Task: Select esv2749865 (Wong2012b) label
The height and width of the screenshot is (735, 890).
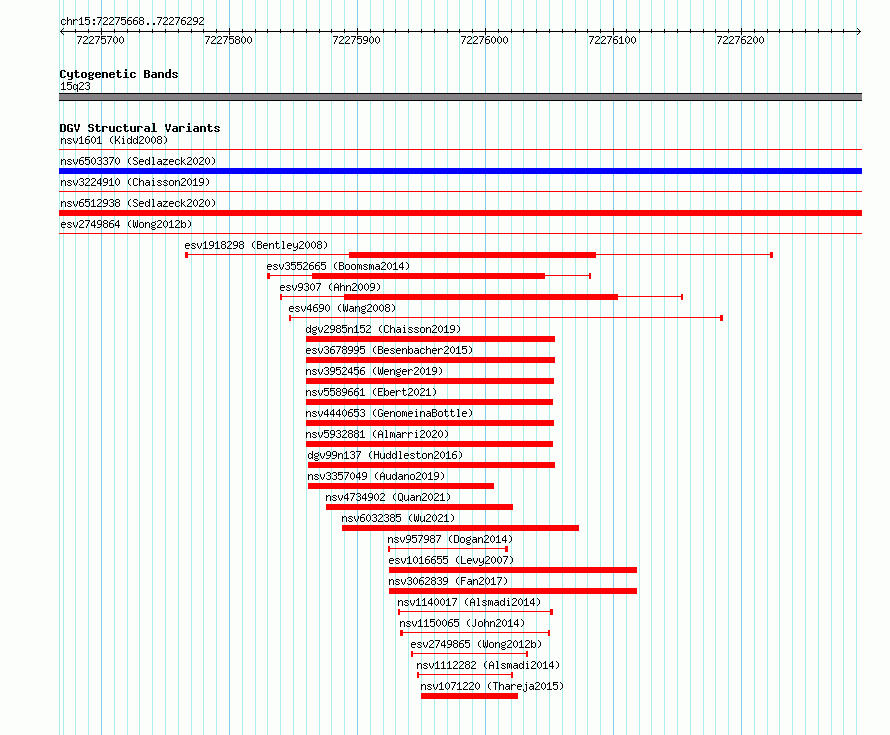Action: tap(476, 644)
